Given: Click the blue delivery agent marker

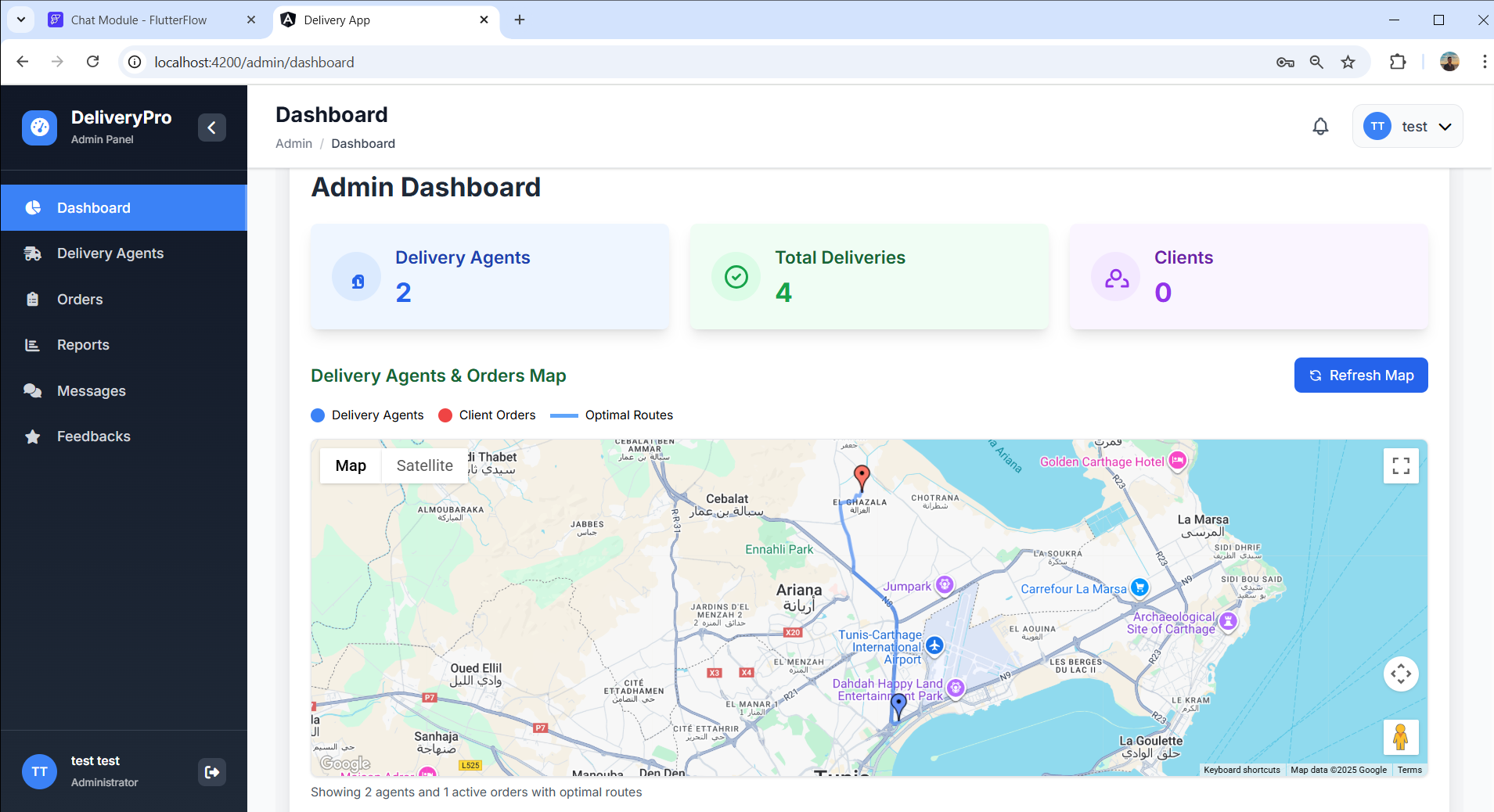Looking at the screenshot, I should coord(898,706).
